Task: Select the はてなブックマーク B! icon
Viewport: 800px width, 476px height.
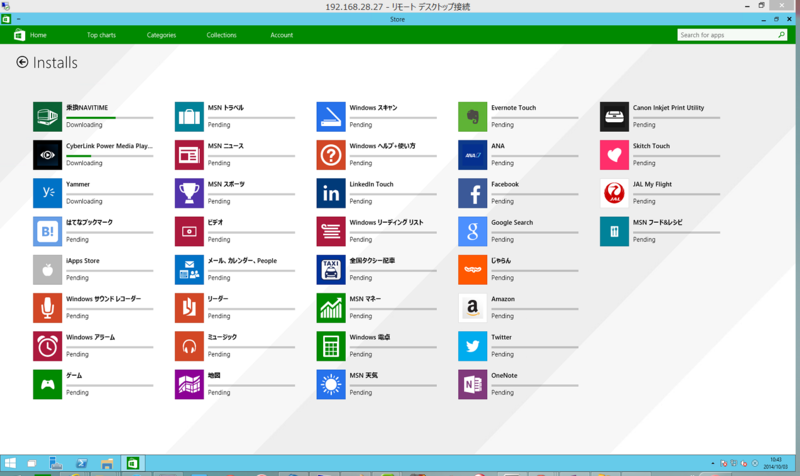Action: pos(47,232)
